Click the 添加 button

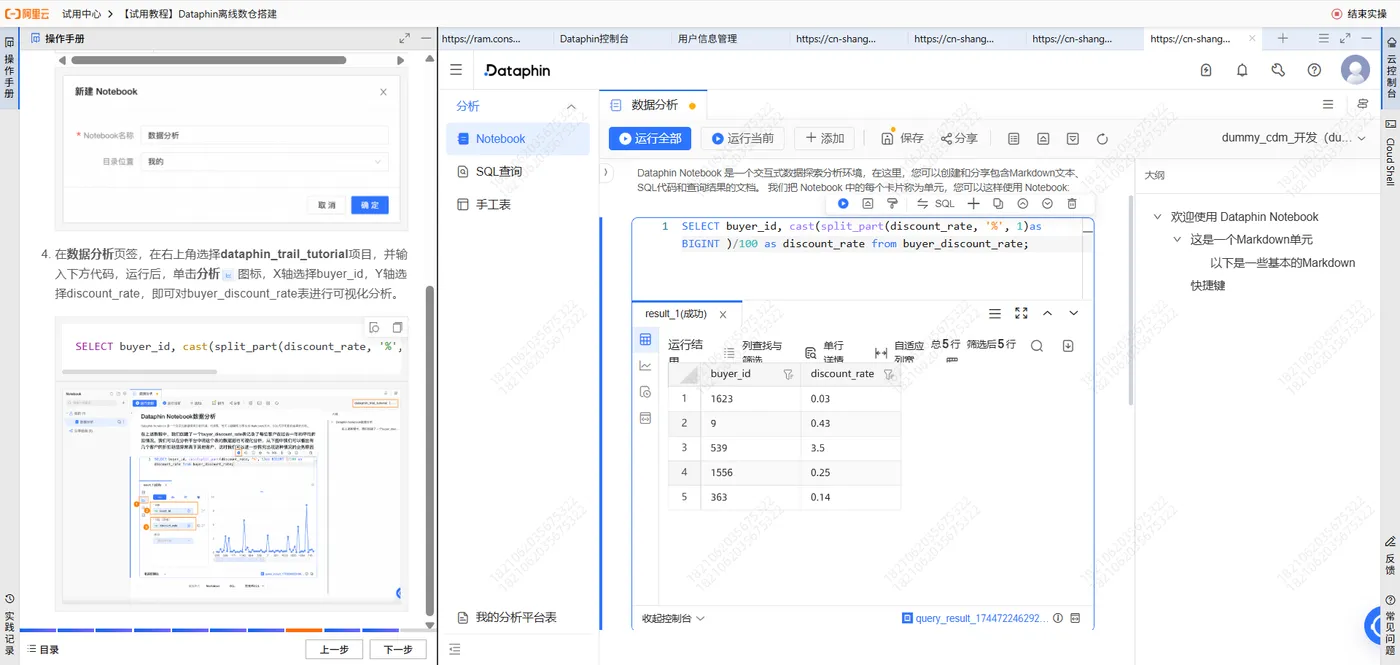point(826,138)
